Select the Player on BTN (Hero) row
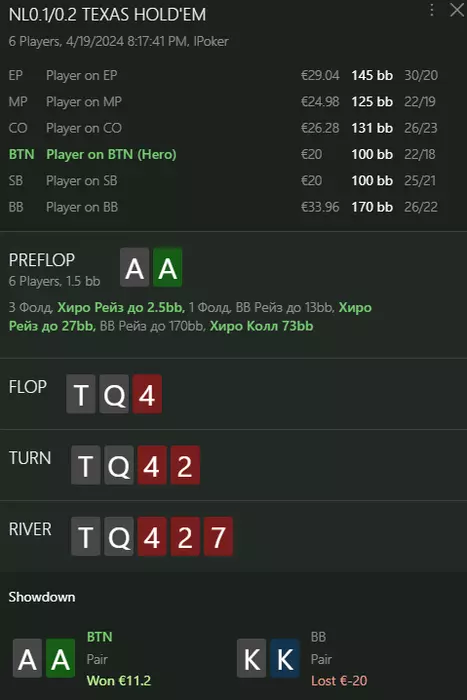Image resolution: width=467 pixels, height=700 pixels. pos(223,154)
